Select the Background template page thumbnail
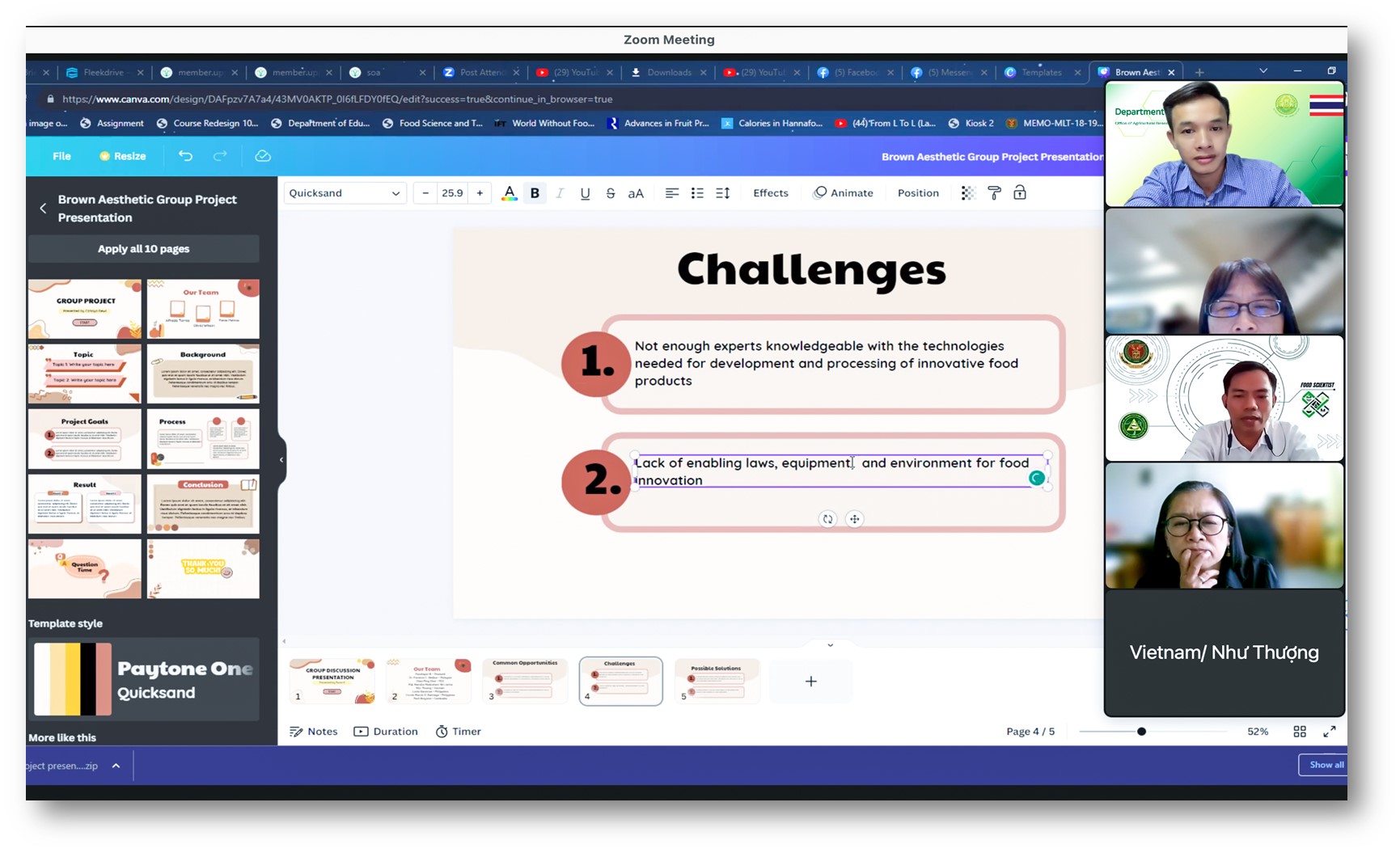Image resolution: width=1400 pixels, height=853 pixels. pos(203,374)
